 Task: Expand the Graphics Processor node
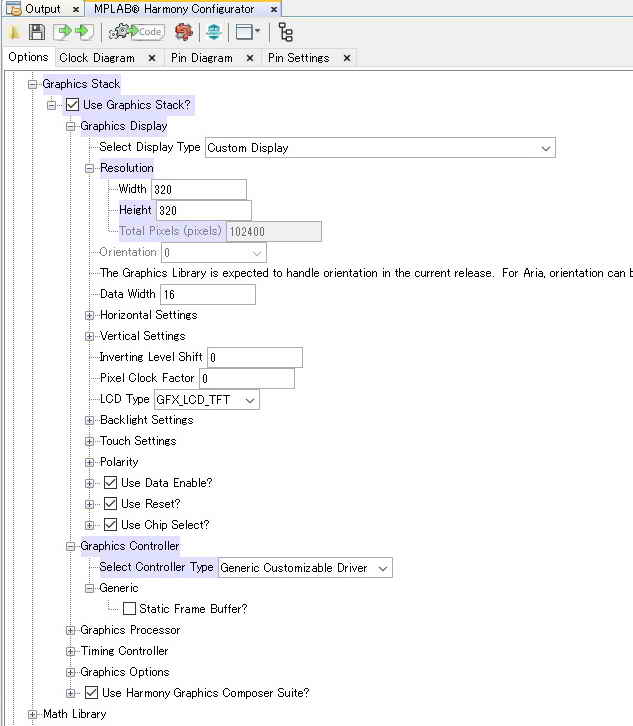click(70, 631)
